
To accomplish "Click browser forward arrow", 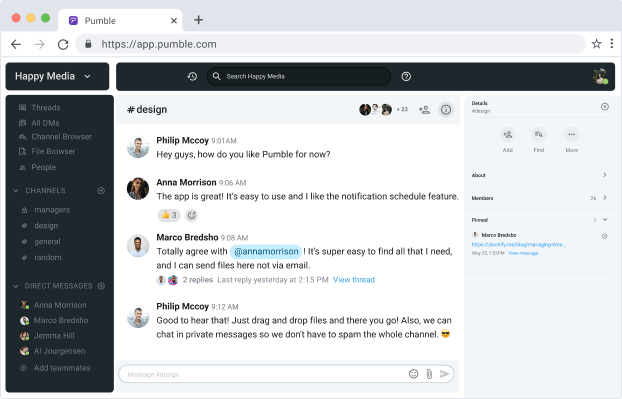I will point(39,44).
